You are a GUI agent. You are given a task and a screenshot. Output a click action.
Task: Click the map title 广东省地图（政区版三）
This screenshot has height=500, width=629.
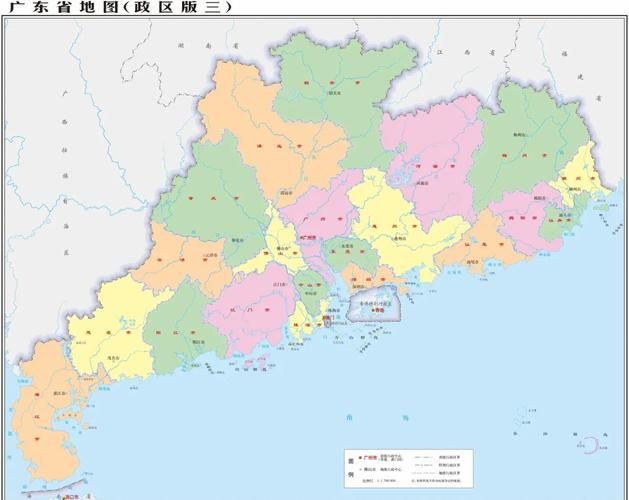120,7
